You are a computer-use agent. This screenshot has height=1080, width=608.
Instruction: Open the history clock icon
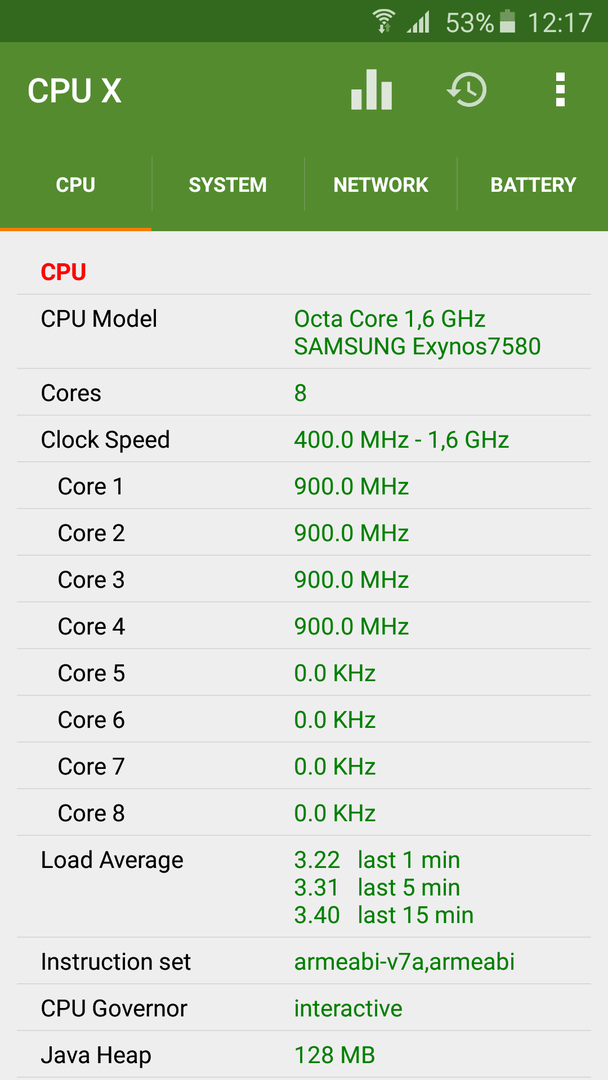tap(467, 90)
